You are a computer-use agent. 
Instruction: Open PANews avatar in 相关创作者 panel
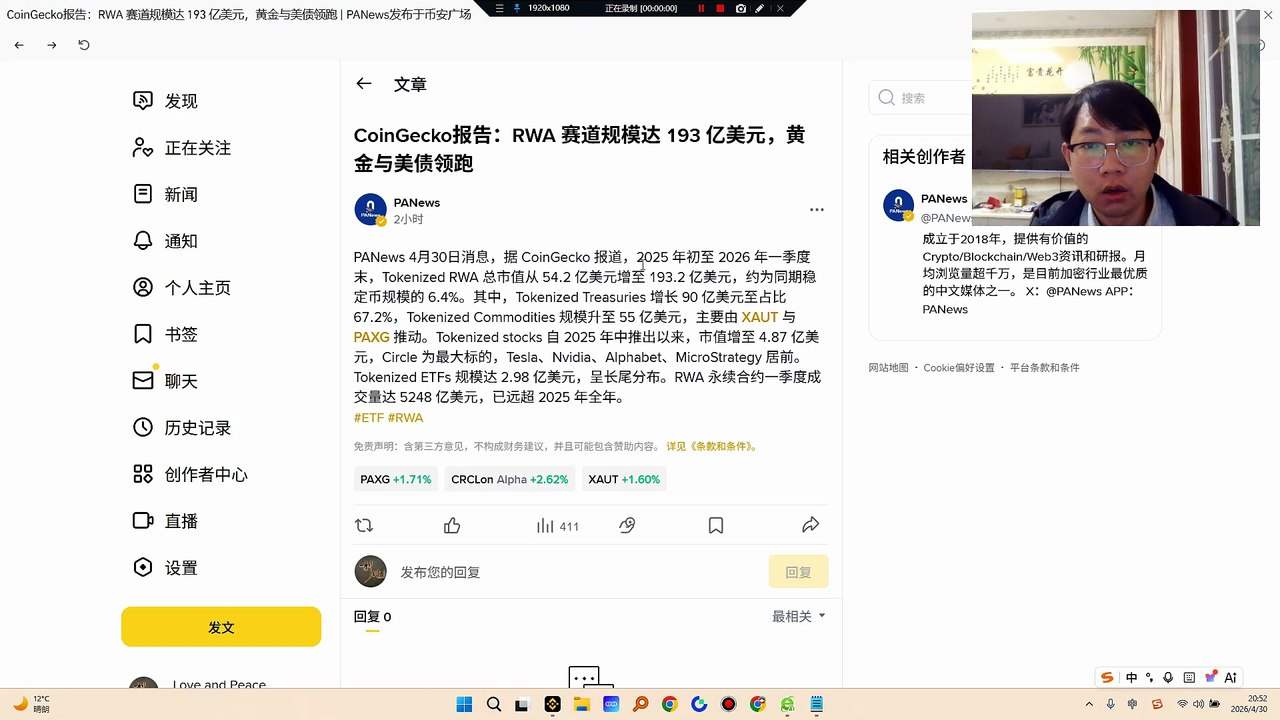click(x=898, y=205)
